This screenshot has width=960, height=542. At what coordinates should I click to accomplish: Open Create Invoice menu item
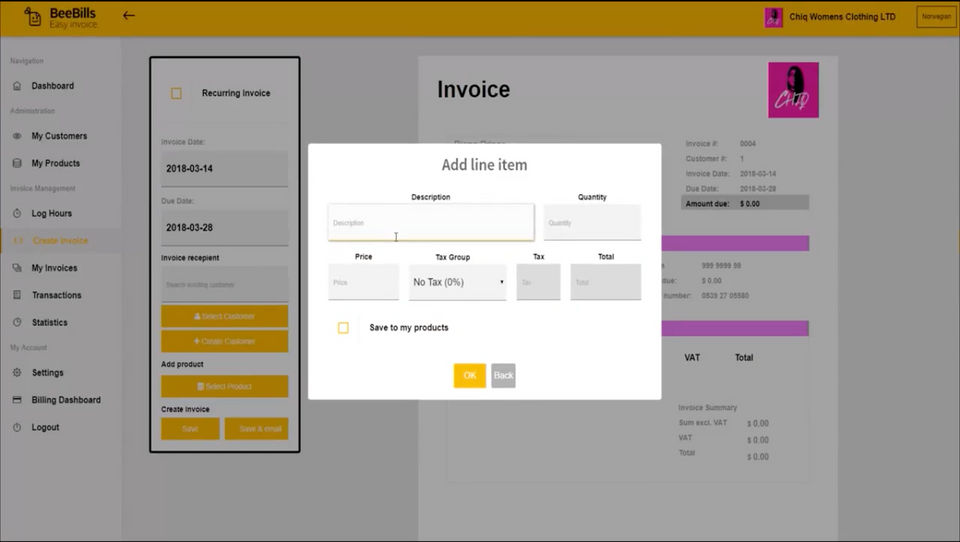tap(60, 241)
